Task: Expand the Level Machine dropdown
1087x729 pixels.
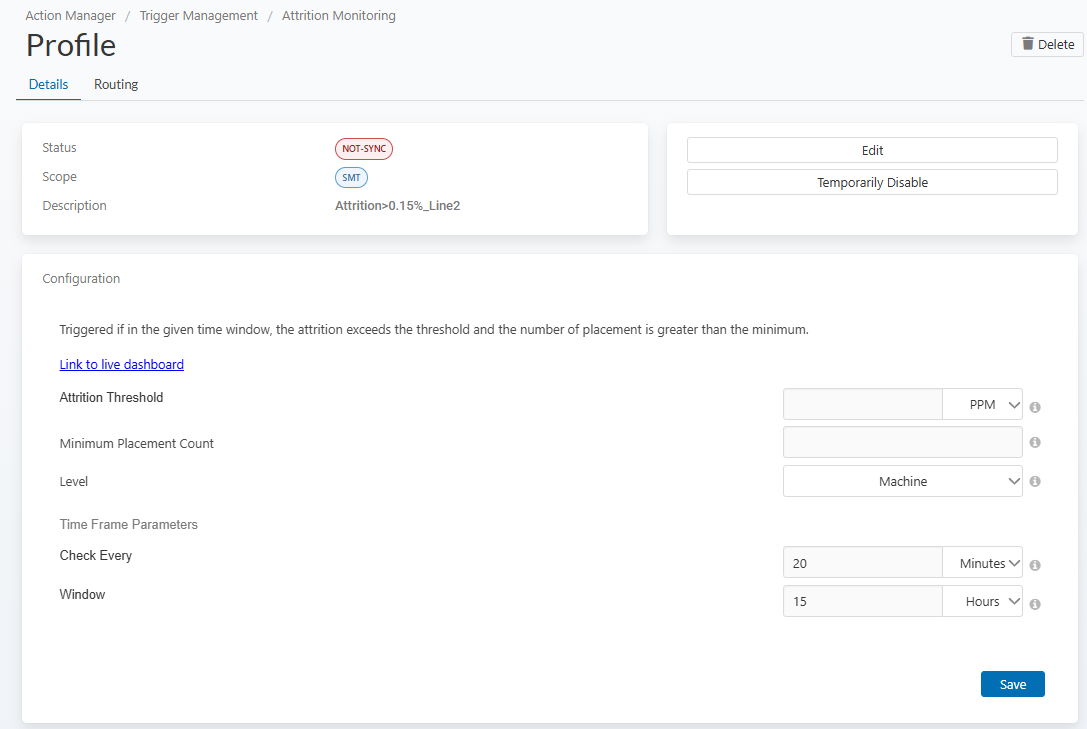Action: [902, 481]
